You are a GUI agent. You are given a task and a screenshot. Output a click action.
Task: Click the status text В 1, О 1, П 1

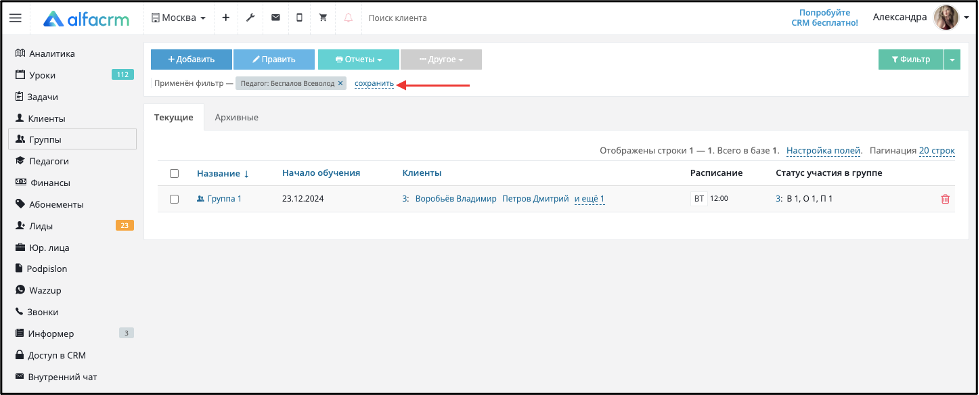[x=810, y=199]
